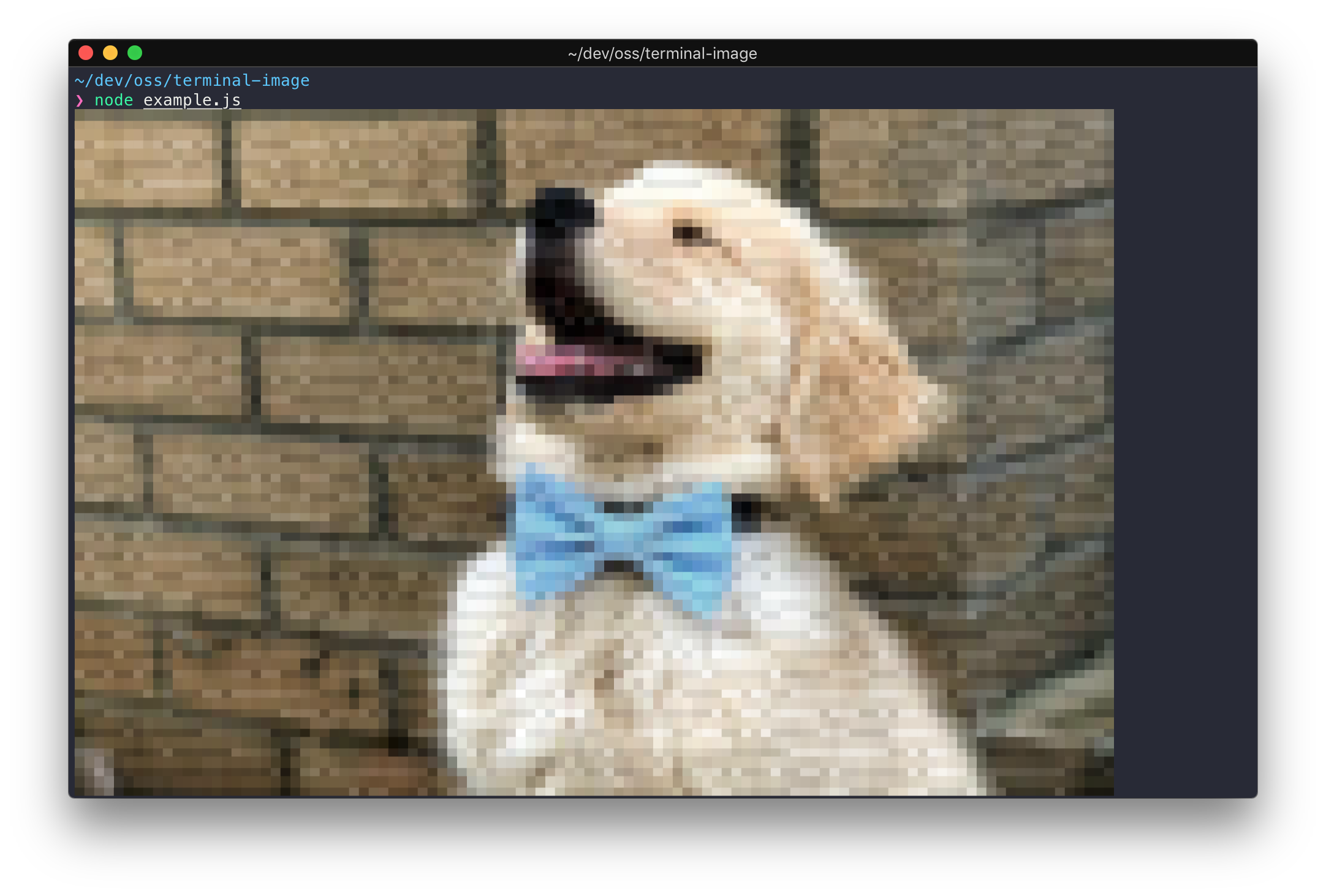Click the dog's black nose in image

click(x=561, y=208)
